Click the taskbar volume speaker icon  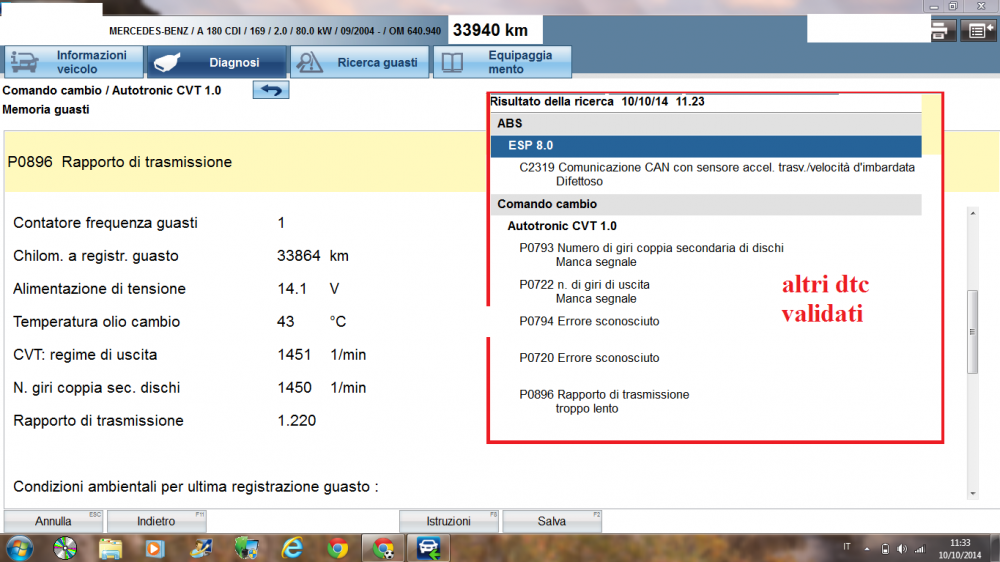(902, 549)
